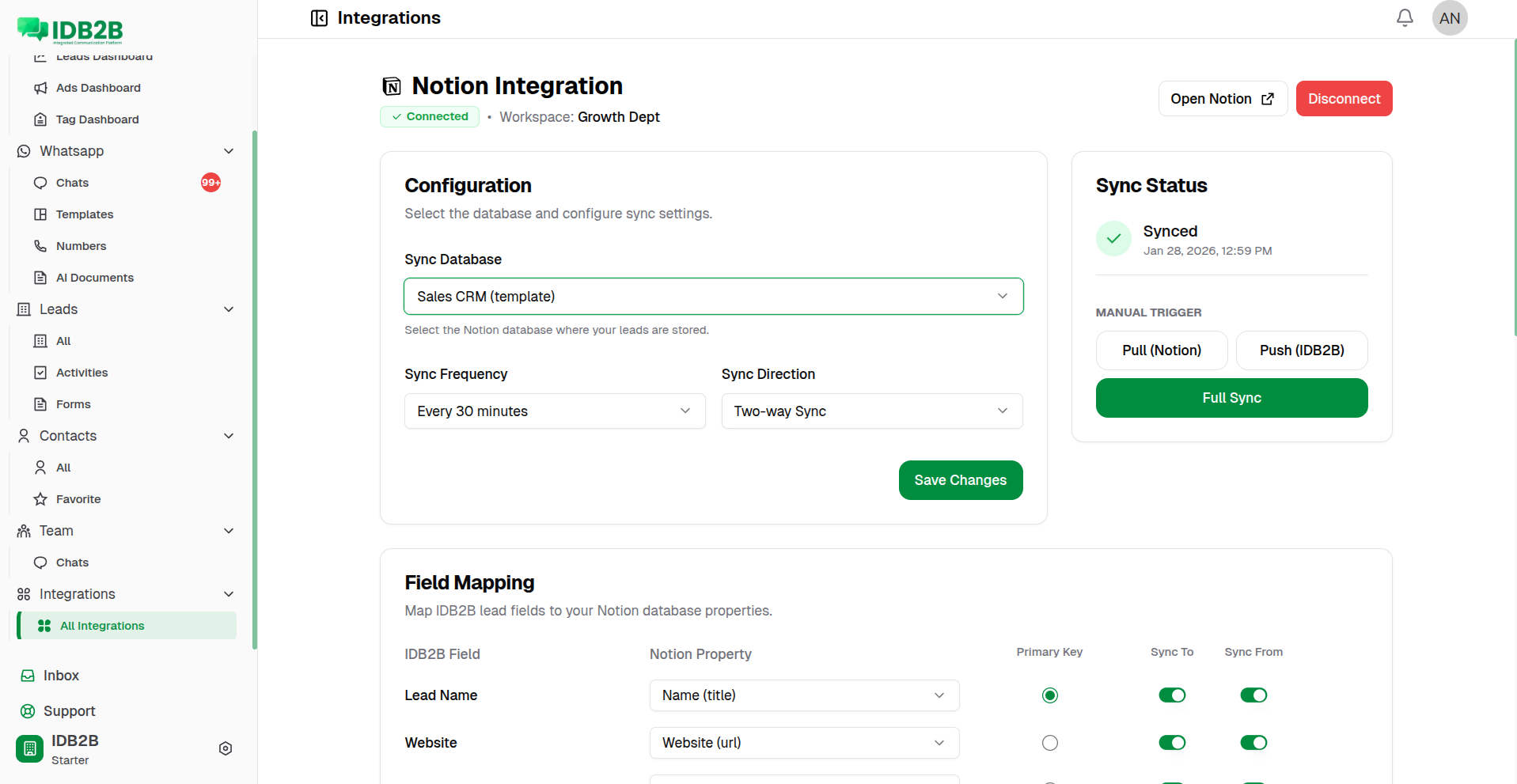This screenshot has height=784, width=1517.
Task: Change Sync Frequency from Every 30 minutes
Action: pos(554,411)
